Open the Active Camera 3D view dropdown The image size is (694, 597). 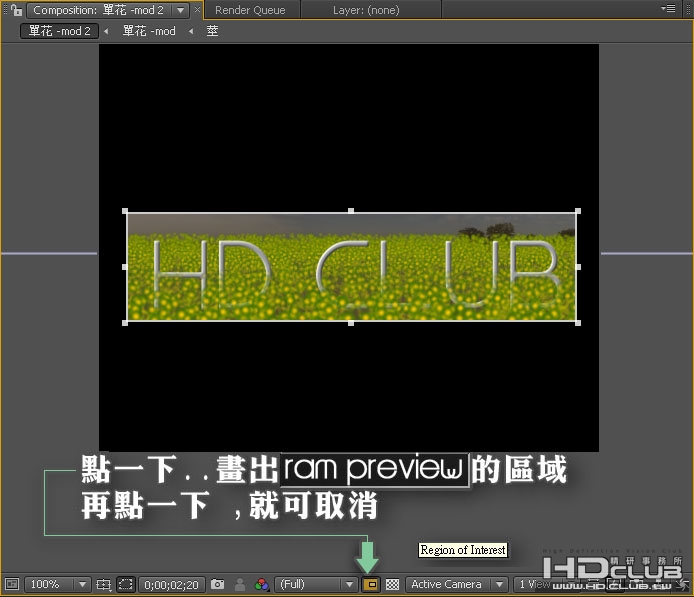tap(457, 584)
